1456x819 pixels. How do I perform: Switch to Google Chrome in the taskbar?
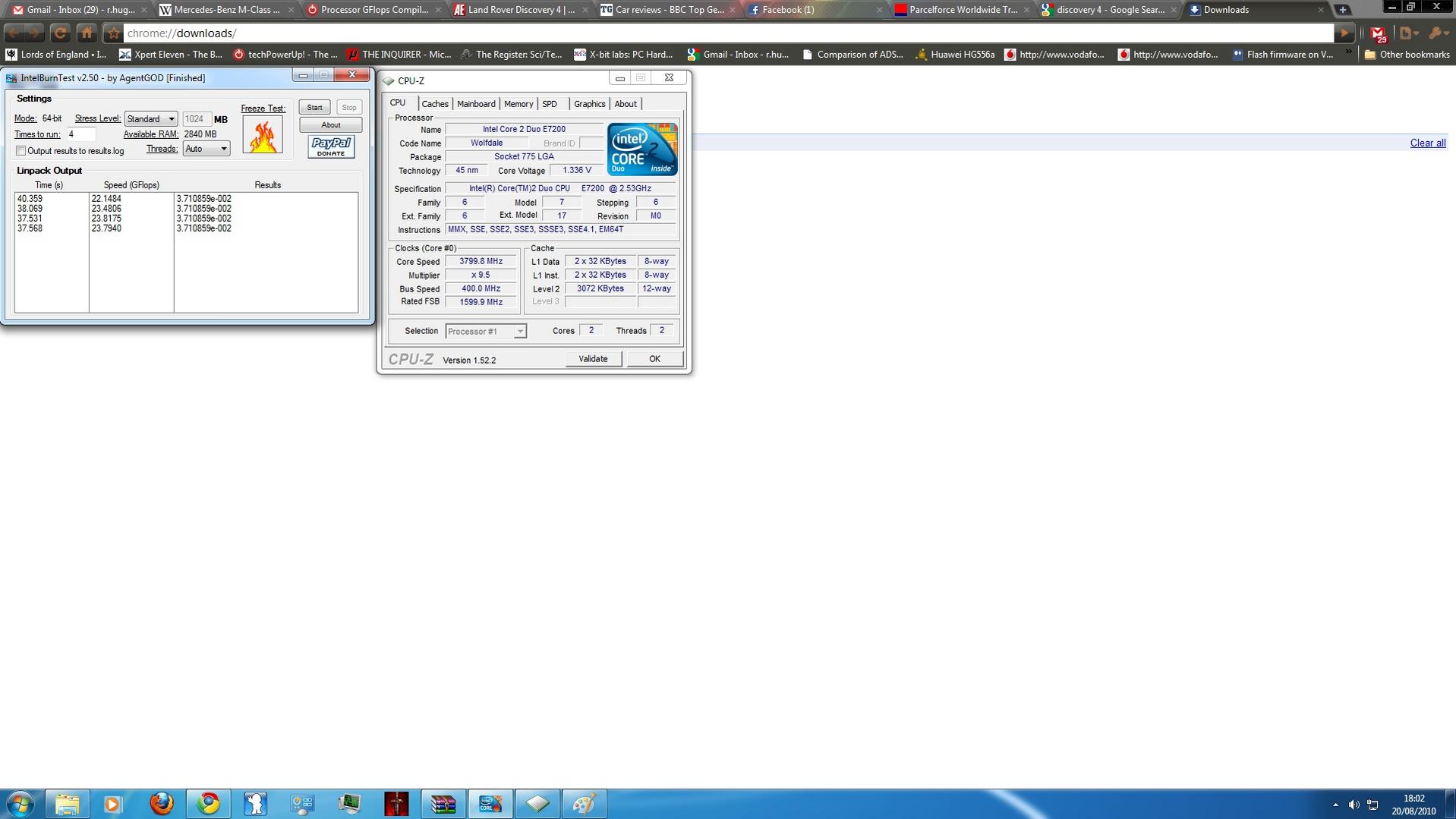[208, 804]
